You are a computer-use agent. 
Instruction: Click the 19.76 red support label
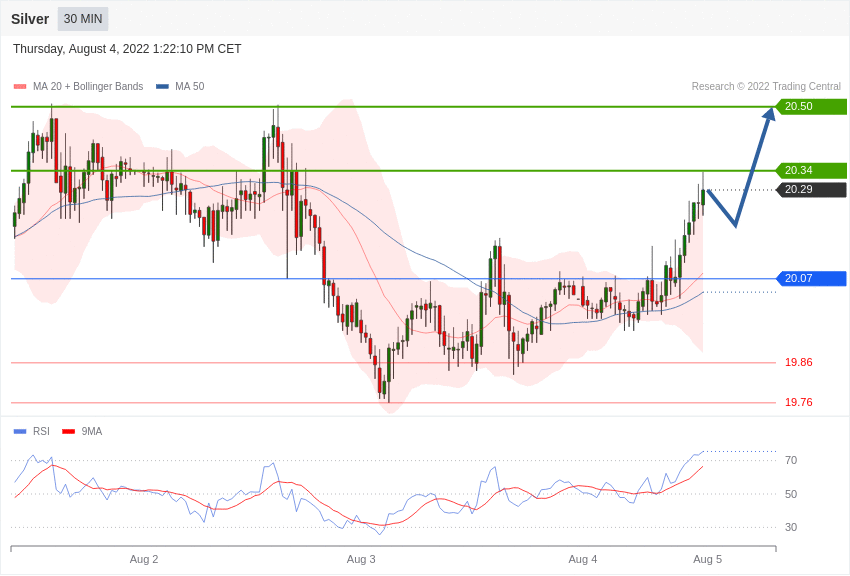799,402
